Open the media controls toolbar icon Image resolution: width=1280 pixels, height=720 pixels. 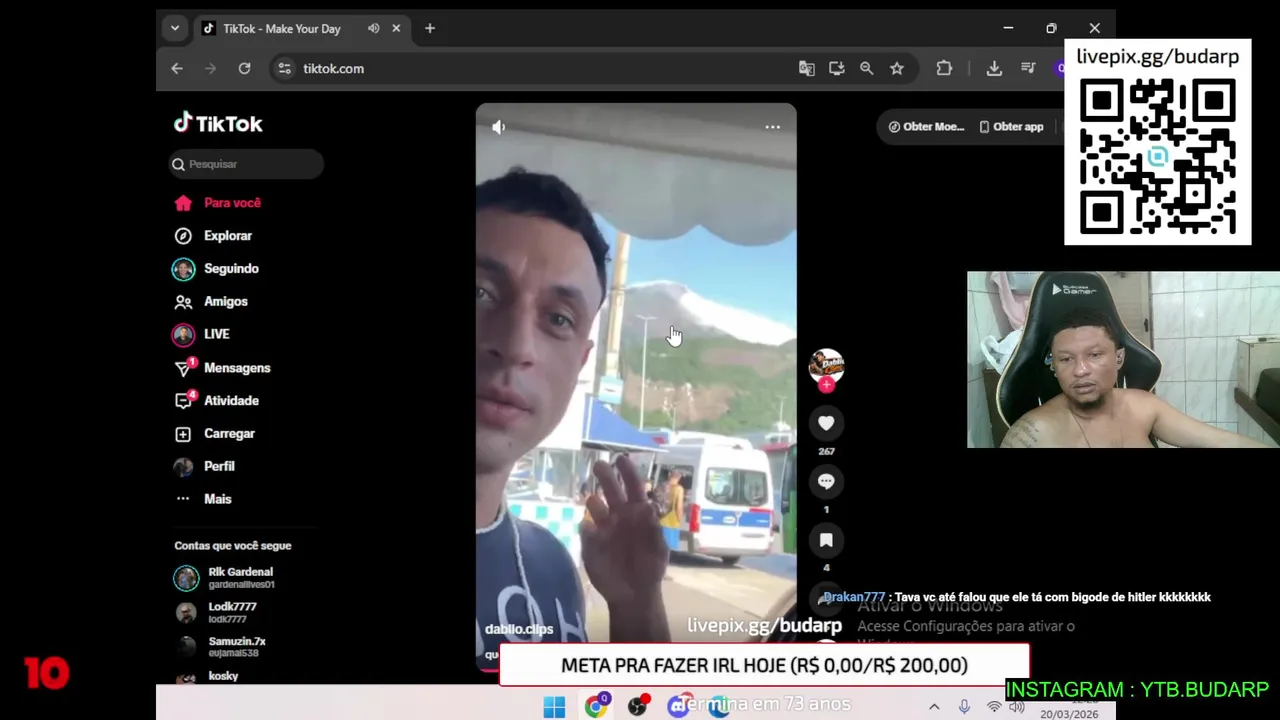(x=1028, y=68)
